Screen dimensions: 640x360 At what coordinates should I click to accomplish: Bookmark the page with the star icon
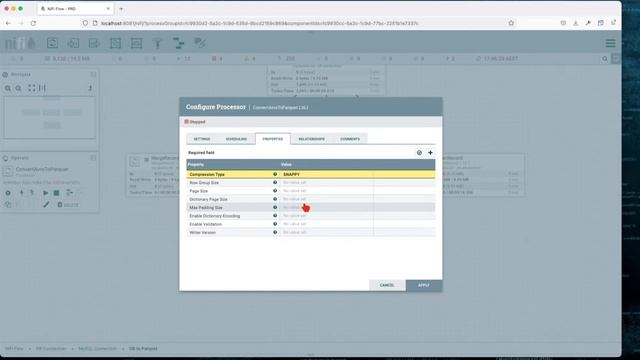[x=511, y=23]
